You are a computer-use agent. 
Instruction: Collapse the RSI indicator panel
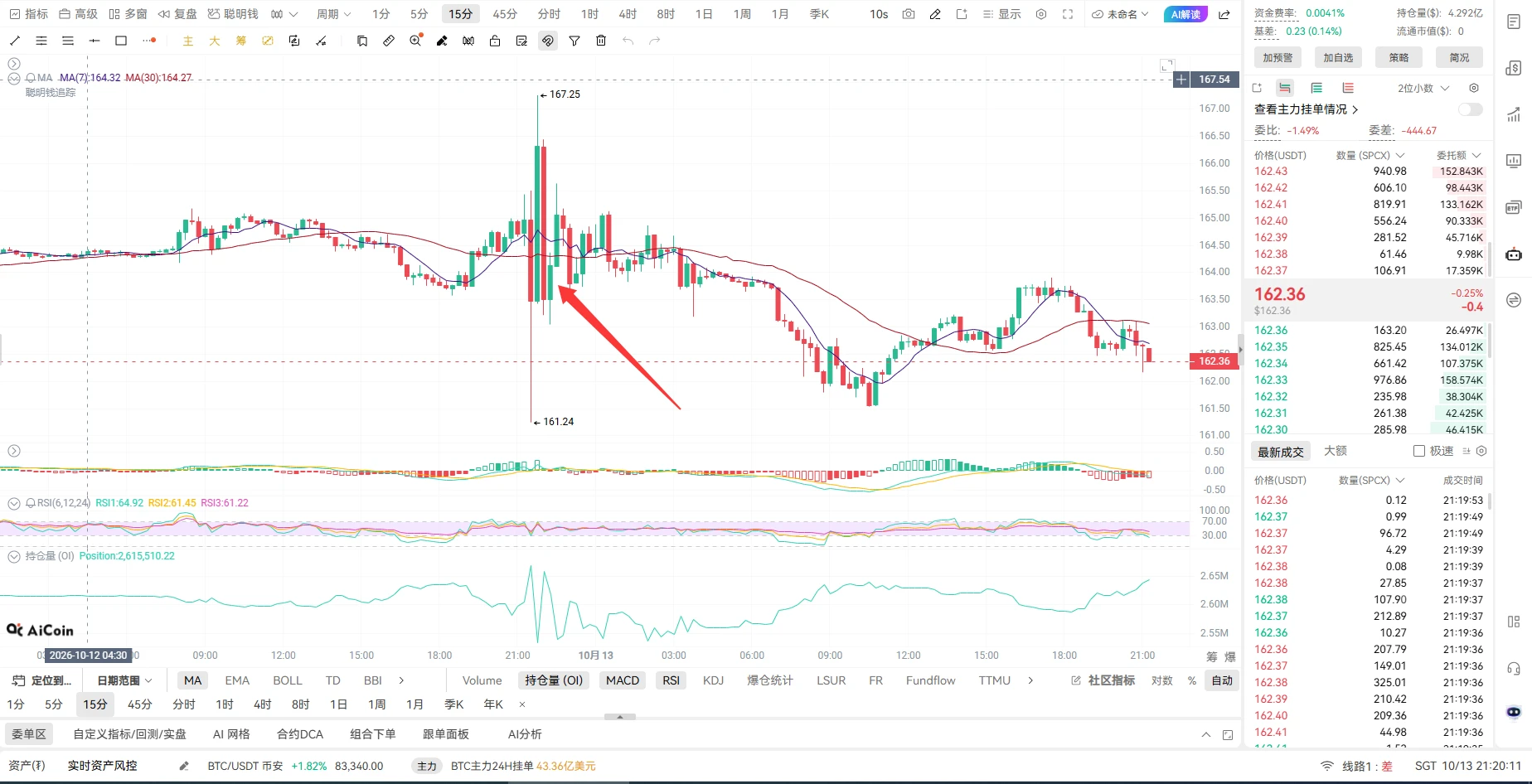14,503
